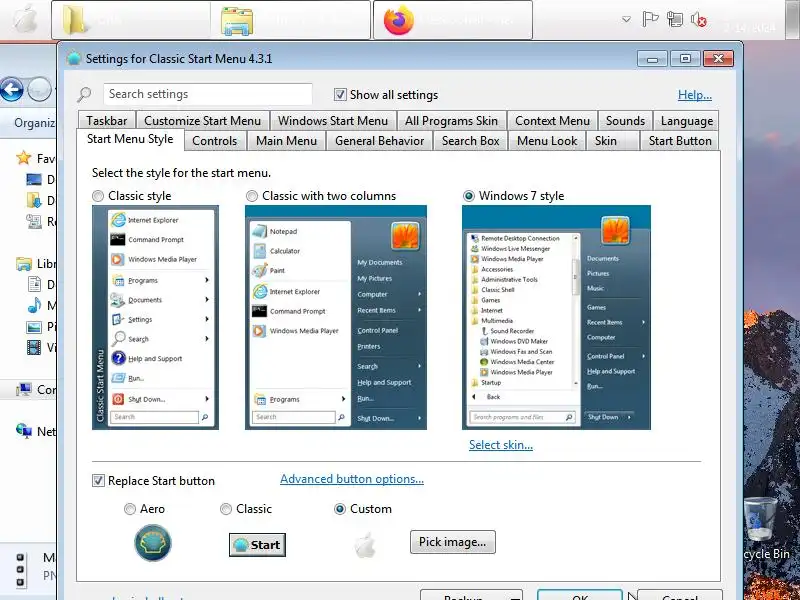The height and width of the screenshot is (600, 800).
Task: Choose the Classic start button option
Action: [x=226, y=509]
